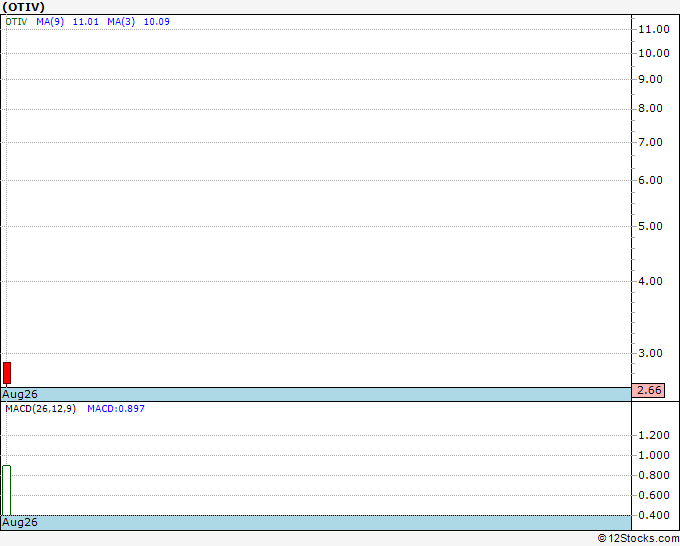Click the 10.00 price axis label

654,53
